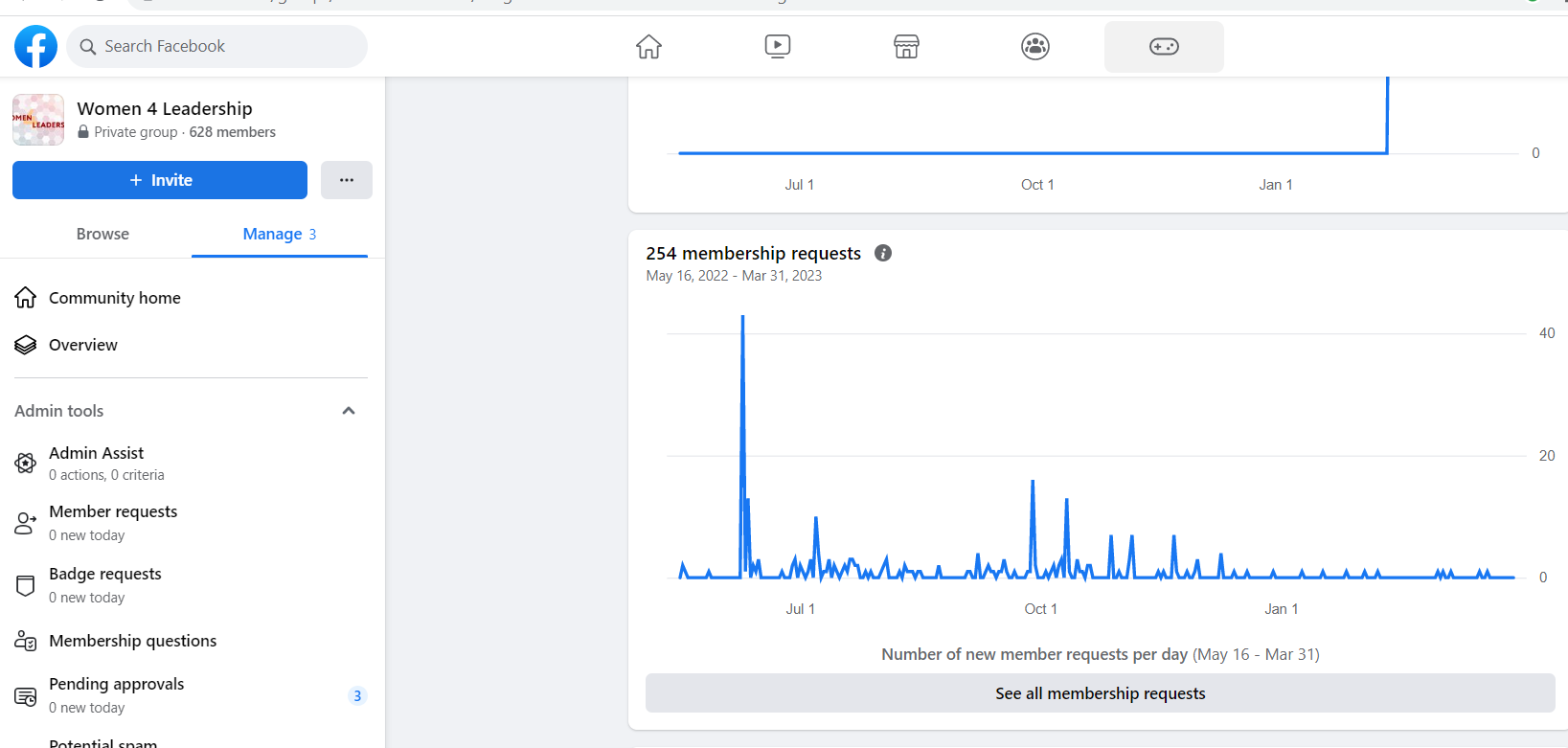Click the Women 4 Leadership group thumbnail
The image size is (1568, 748).
(x=38, y=120)
